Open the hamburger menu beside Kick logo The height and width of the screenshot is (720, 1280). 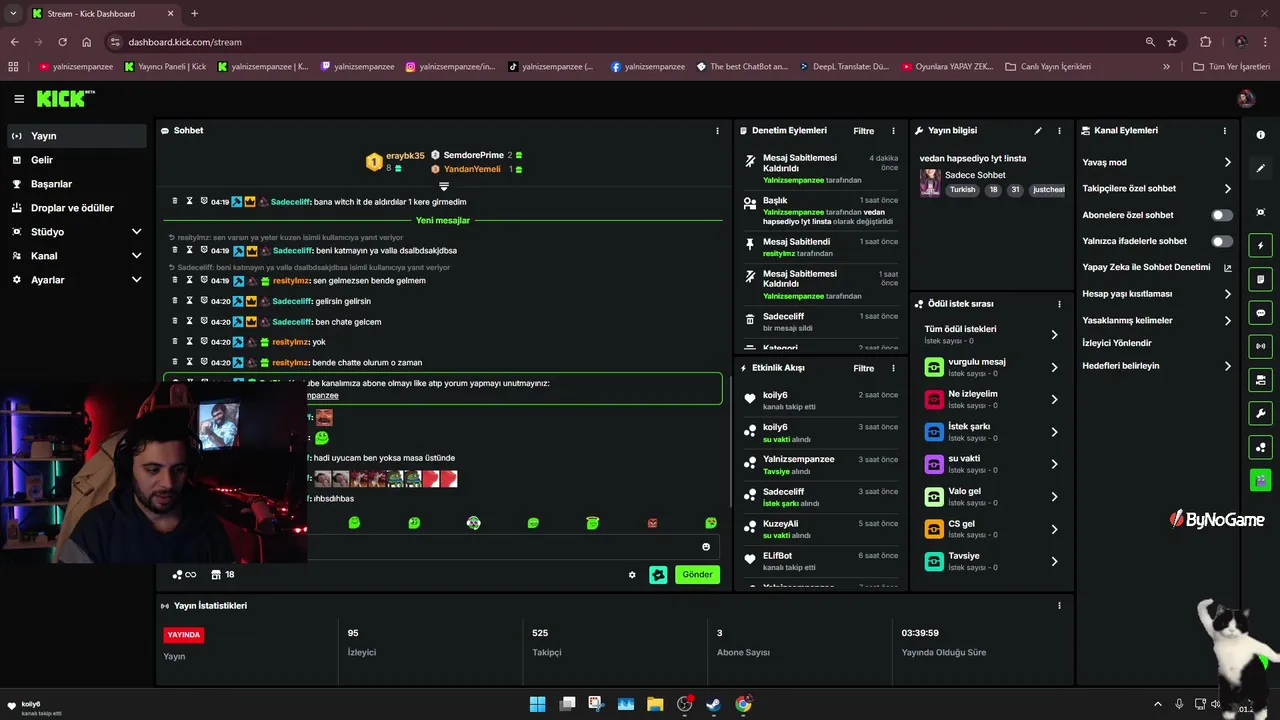point(19,99)
